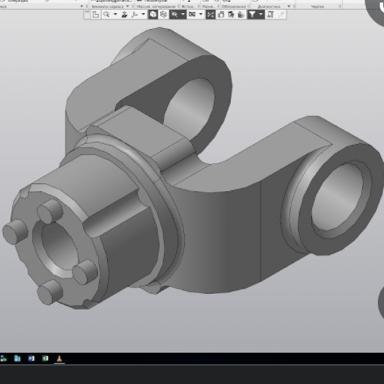
Task: Select the right fork ear bore hole
Action: 338,196
